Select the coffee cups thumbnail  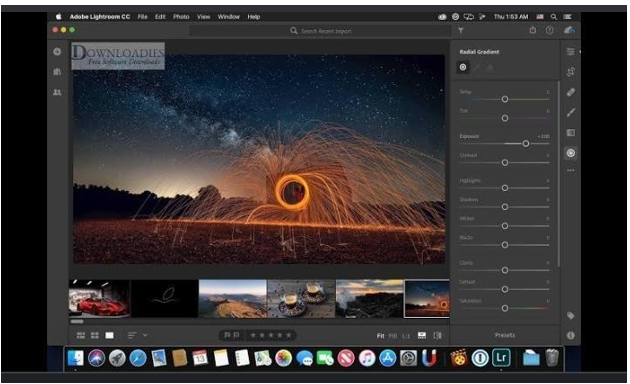tap(301, 298)
